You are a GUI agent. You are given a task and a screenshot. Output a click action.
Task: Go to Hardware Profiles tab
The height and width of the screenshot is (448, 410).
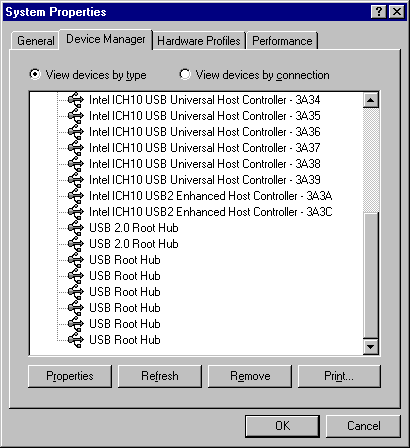click(x=199, y=41)
